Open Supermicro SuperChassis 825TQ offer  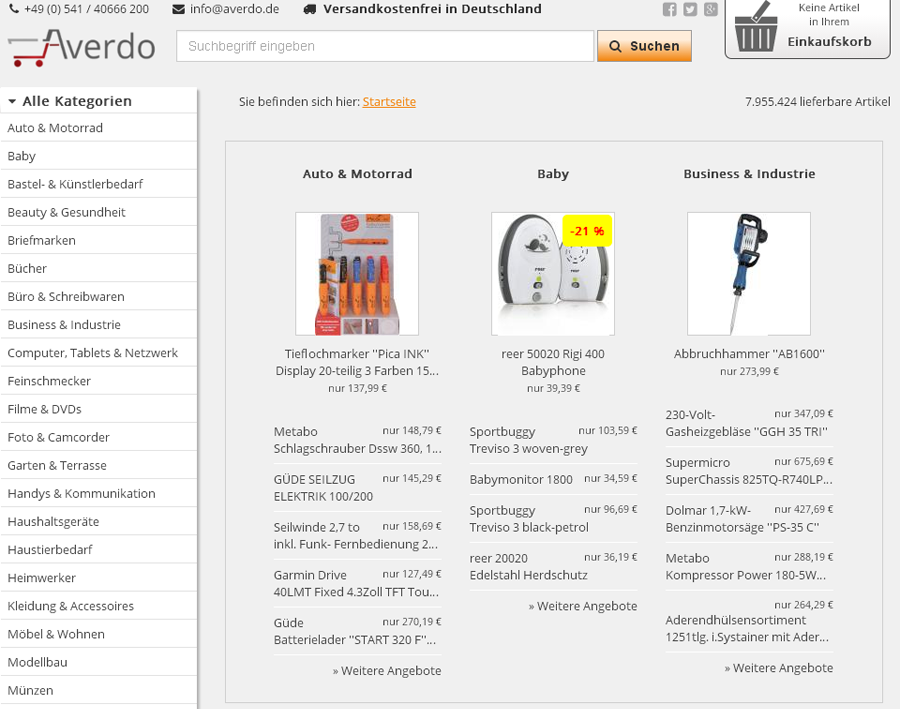click(x=749, y=471)
